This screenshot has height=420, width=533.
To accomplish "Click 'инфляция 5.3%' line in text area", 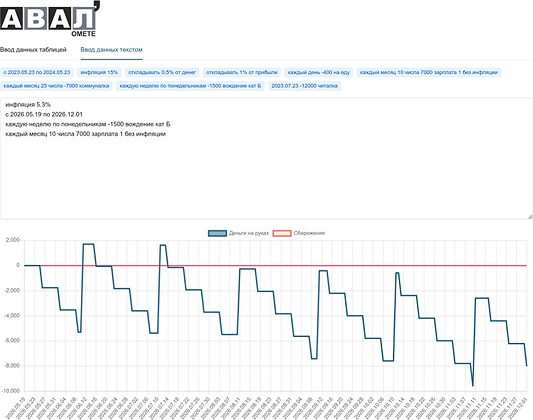I will [28, 105].
